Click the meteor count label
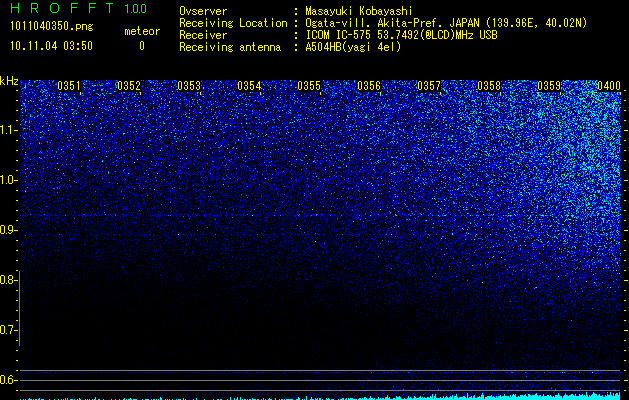The height and width of the screenshot is (400, 629). click(x=142, y=31)
